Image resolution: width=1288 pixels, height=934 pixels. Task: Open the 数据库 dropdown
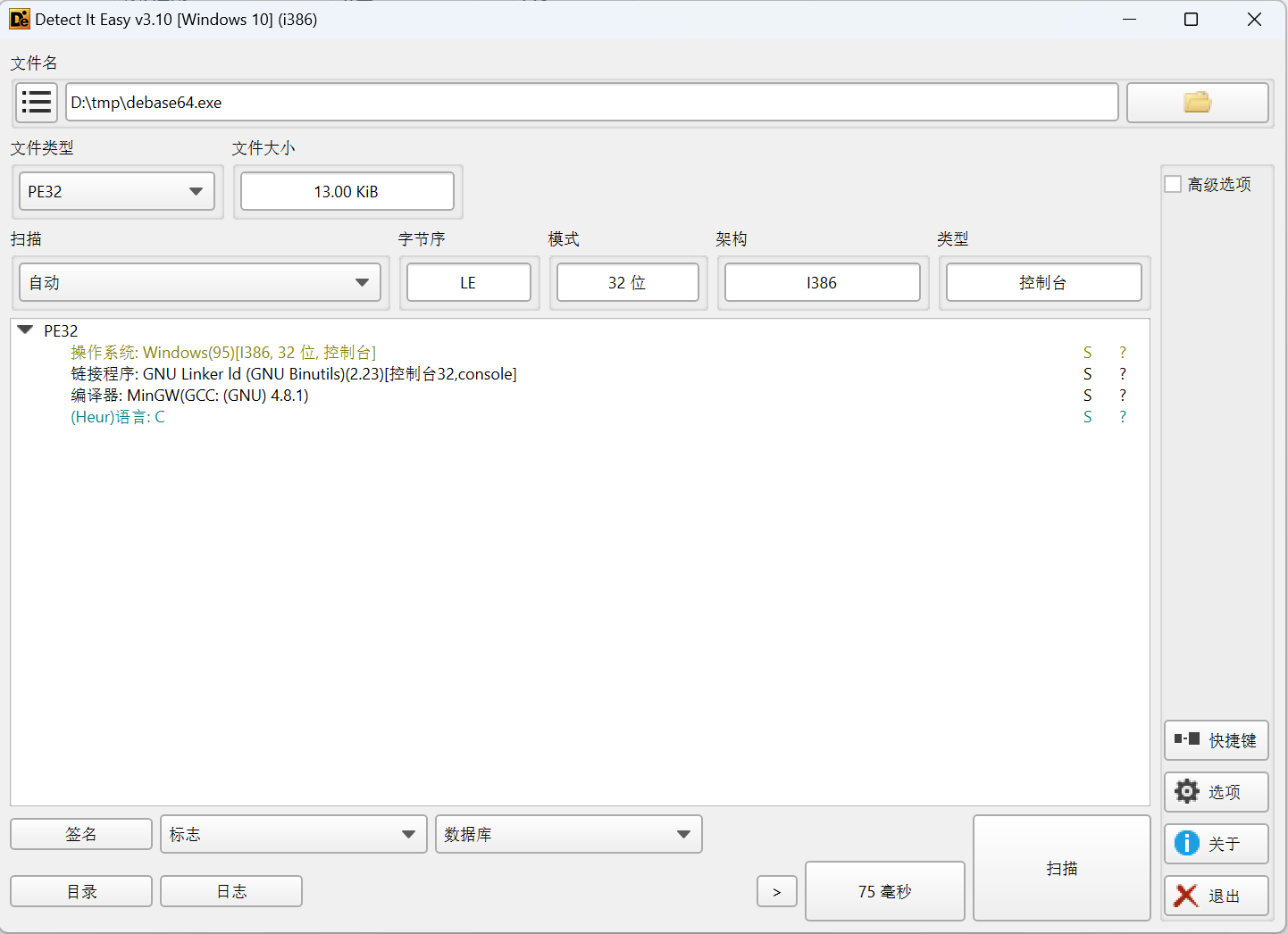coord(569,834)
